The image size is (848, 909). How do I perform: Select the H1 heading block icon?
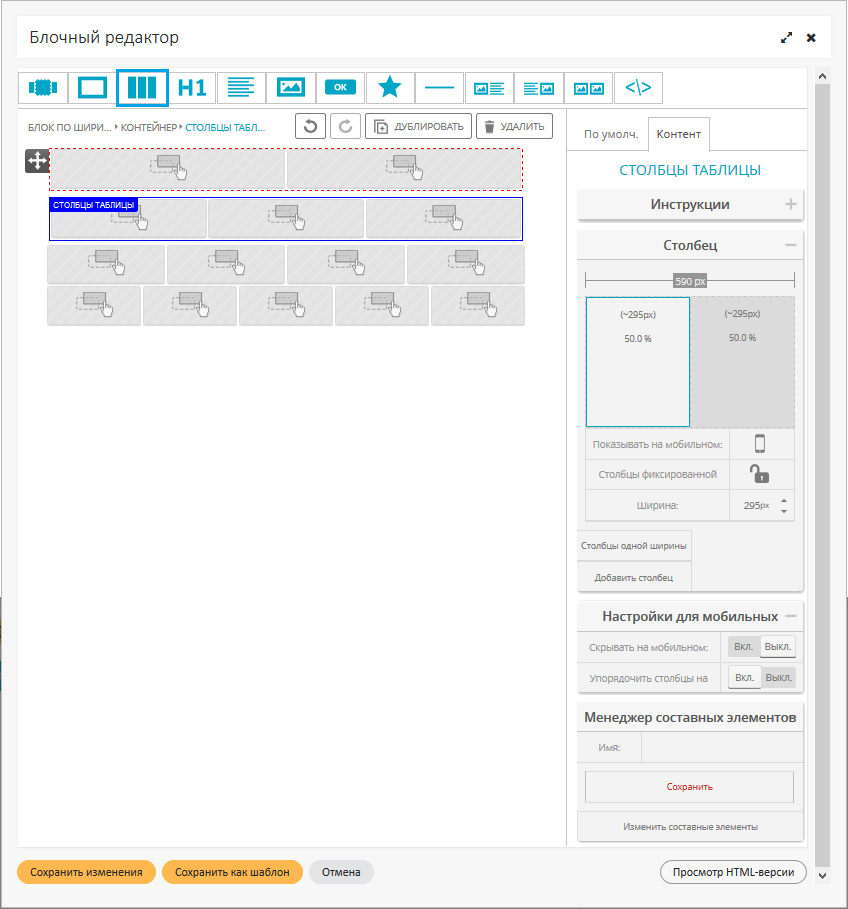[192, 88]
